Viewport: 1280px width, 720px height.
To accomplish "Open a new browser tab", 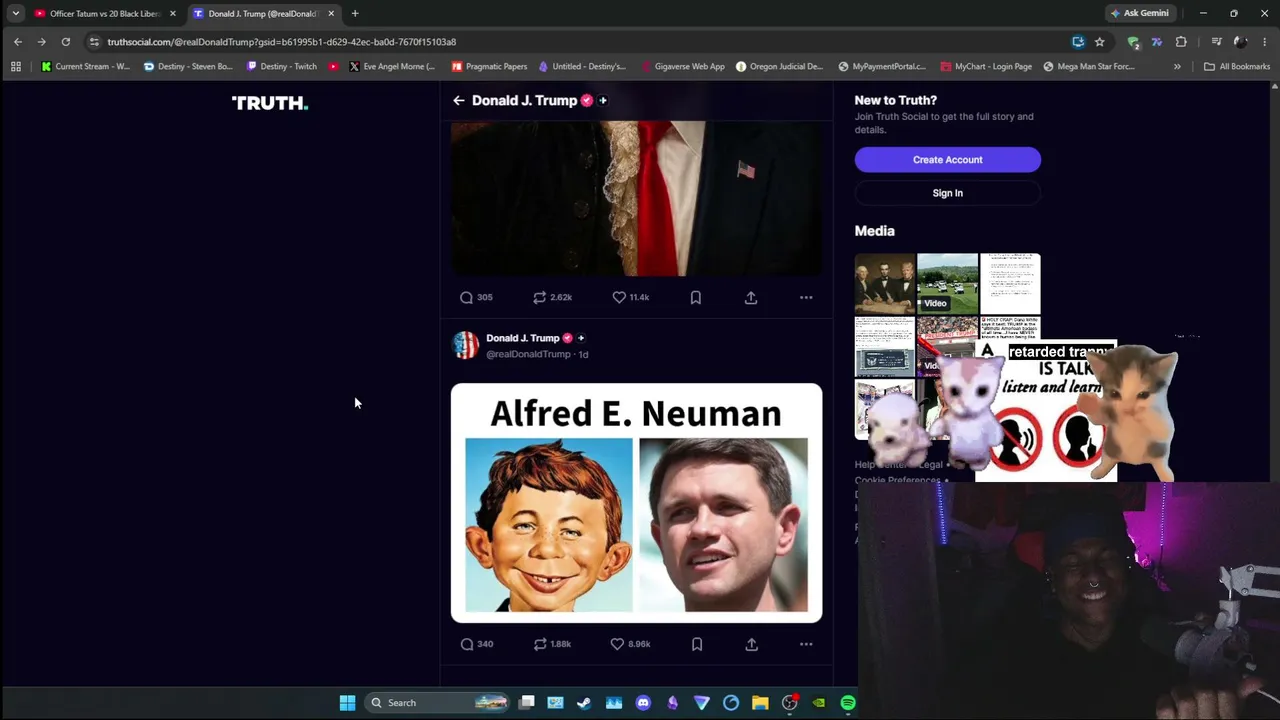I will coord(355,14).
